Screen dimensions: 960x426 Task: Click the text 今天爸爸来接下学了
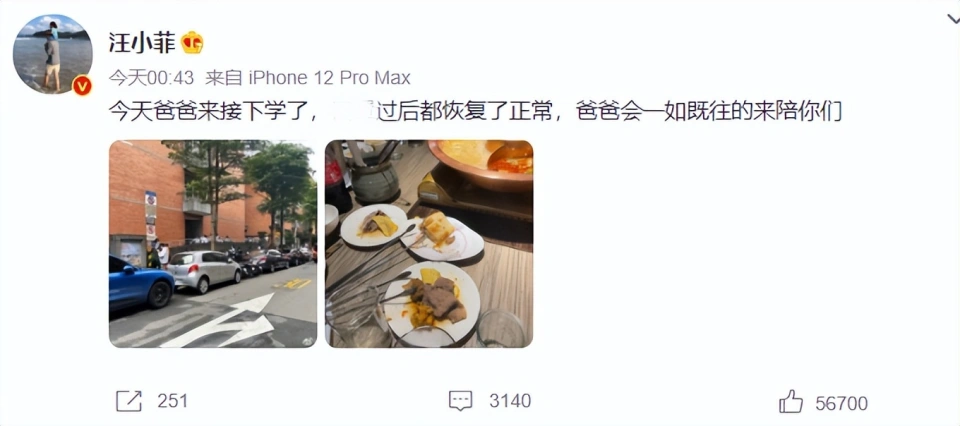click(212, 113)
